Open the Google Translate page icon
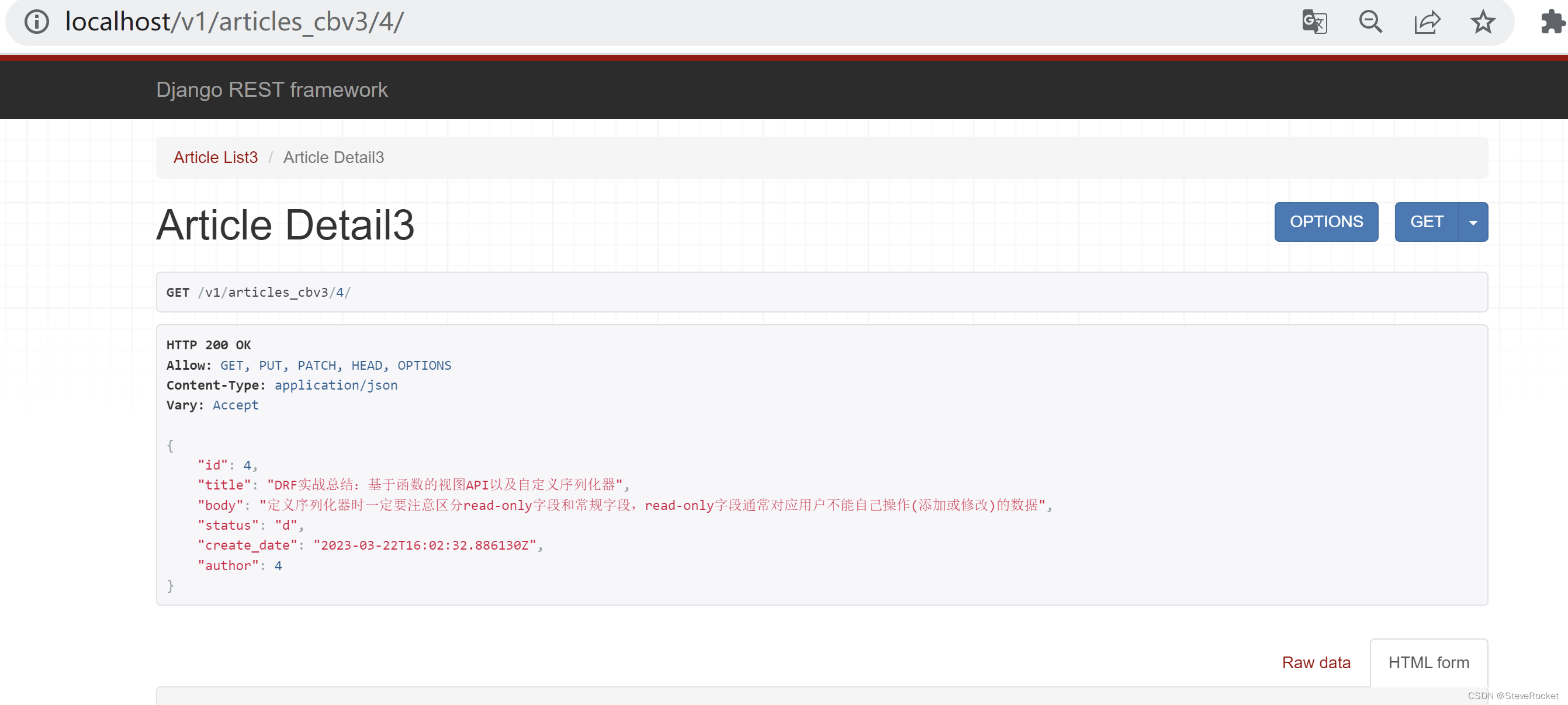Viewport: 1568px width, 705px height. pyautogui.click(x=1314, y=22)
